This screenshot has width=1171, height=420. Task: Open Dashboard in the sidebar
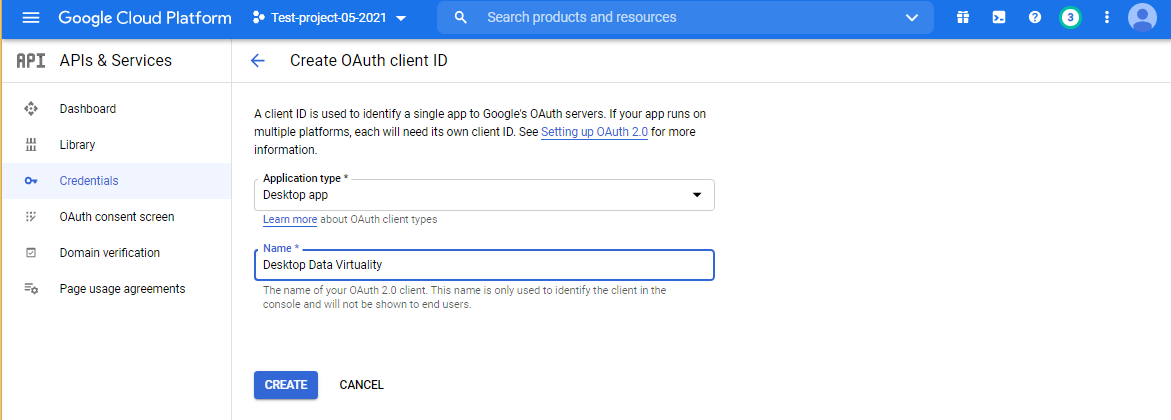87,109
